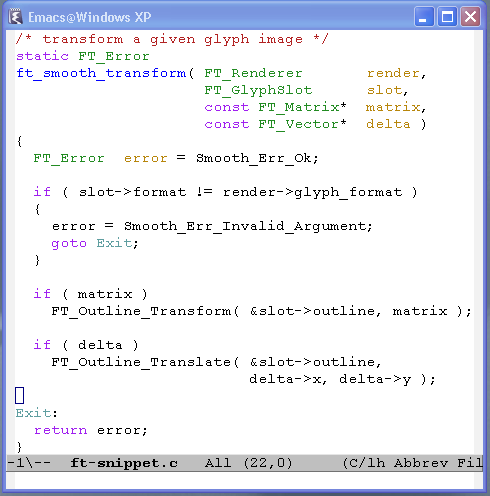Viewport: 490px width, 496px height.
Task: Click the 'FT_Renderer' type name
Action: point(253,73)
